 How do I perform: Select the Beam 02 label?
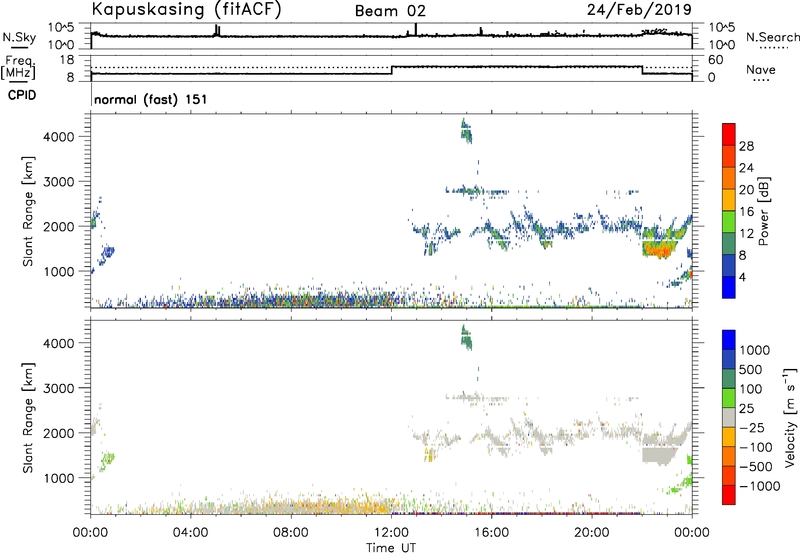point(390,11)
